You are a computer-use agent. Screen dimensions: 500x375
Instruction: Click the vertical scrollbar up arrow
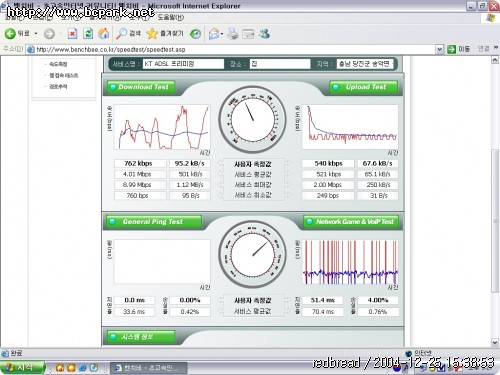point(495,60)
